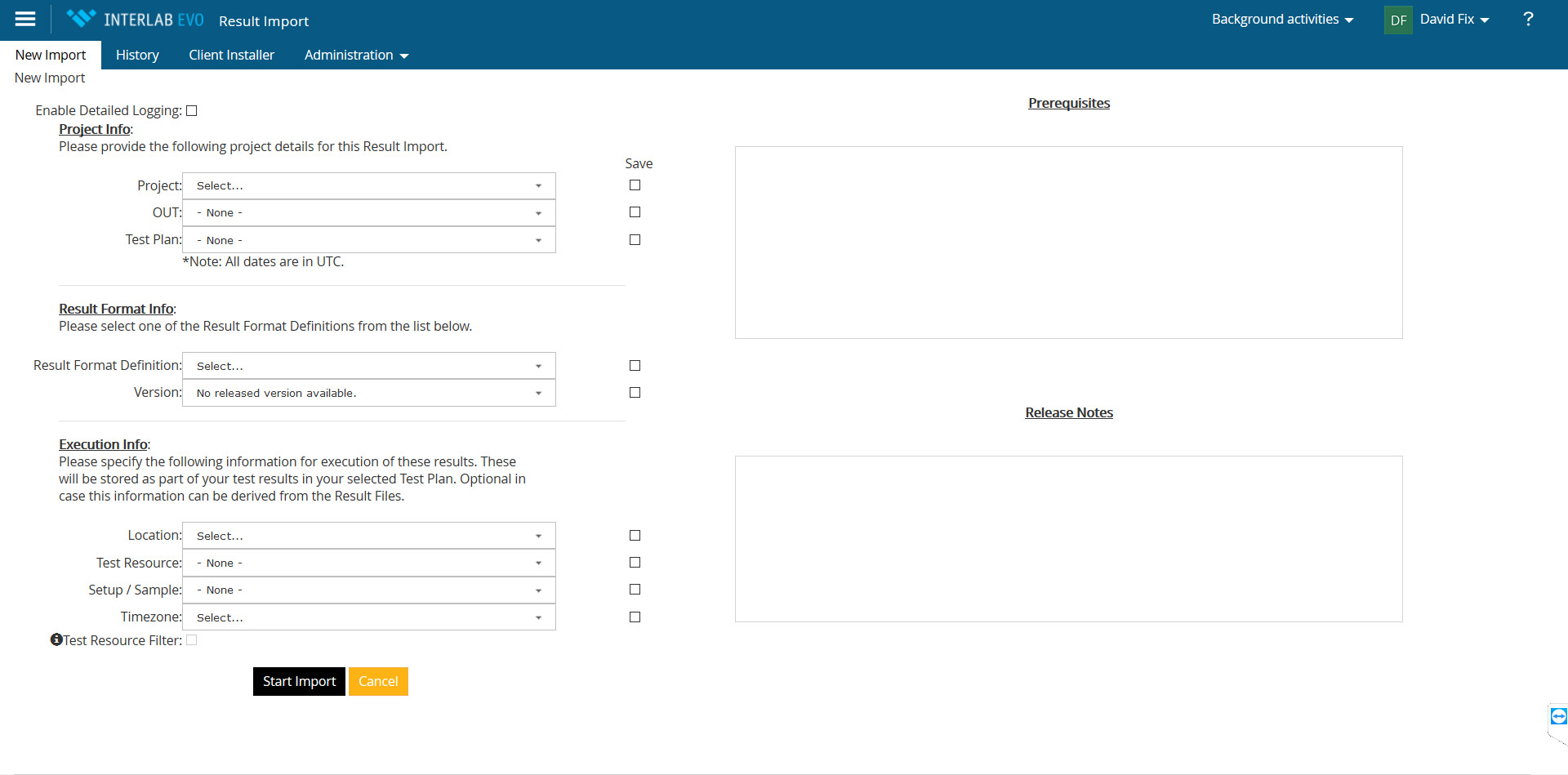Open the help question mark icon
Image resolution: width=1568 pixels, height=775 pixels.
point(1527,20)
